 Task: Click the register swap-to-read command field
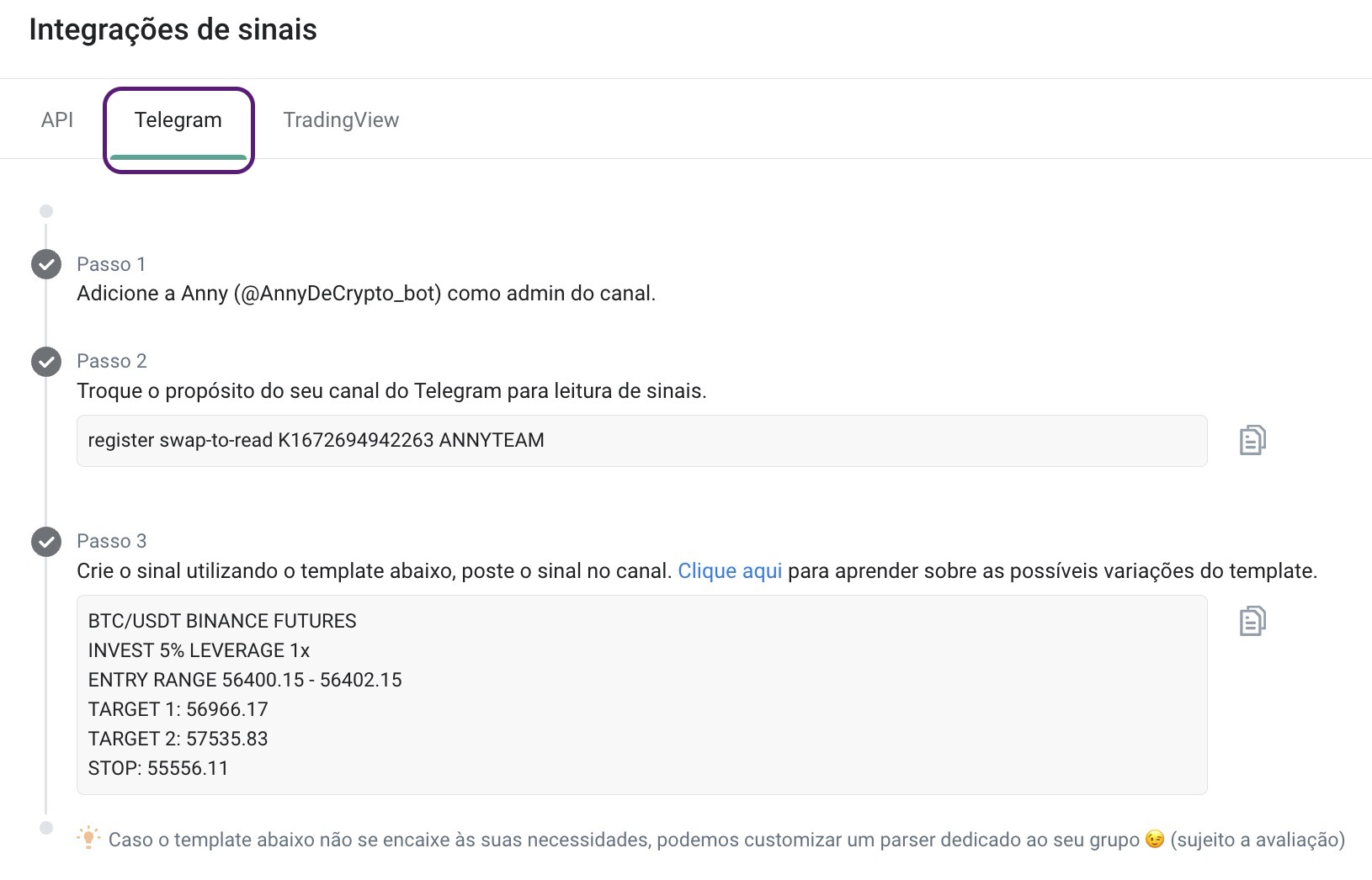(641, 440)
